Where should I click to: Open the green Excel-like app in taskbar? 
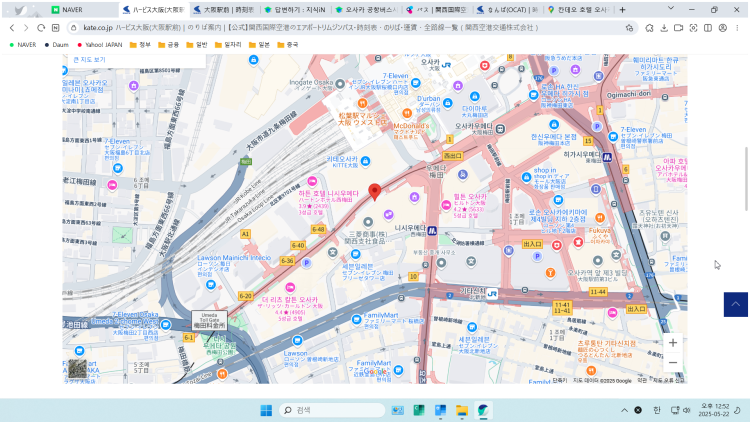(419, 410)
